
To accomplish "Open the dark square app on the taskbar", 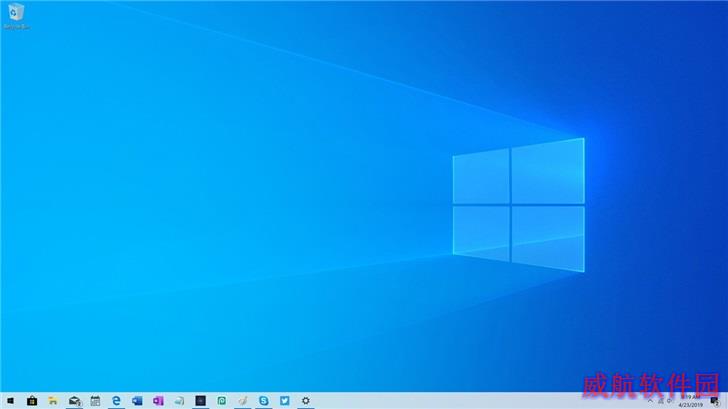I will tap(201, 401).
